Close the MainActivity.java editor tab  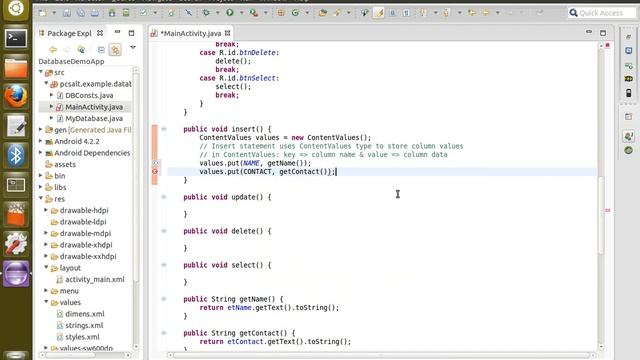[x=227, y=33]
